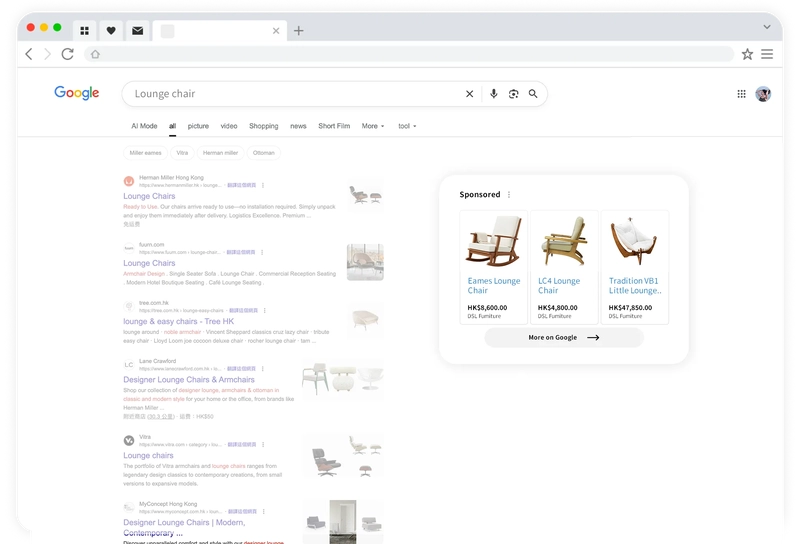This screenshot has width=800, height=544.
Task: Clear the search box text
Action: click(x=469, y=94)
